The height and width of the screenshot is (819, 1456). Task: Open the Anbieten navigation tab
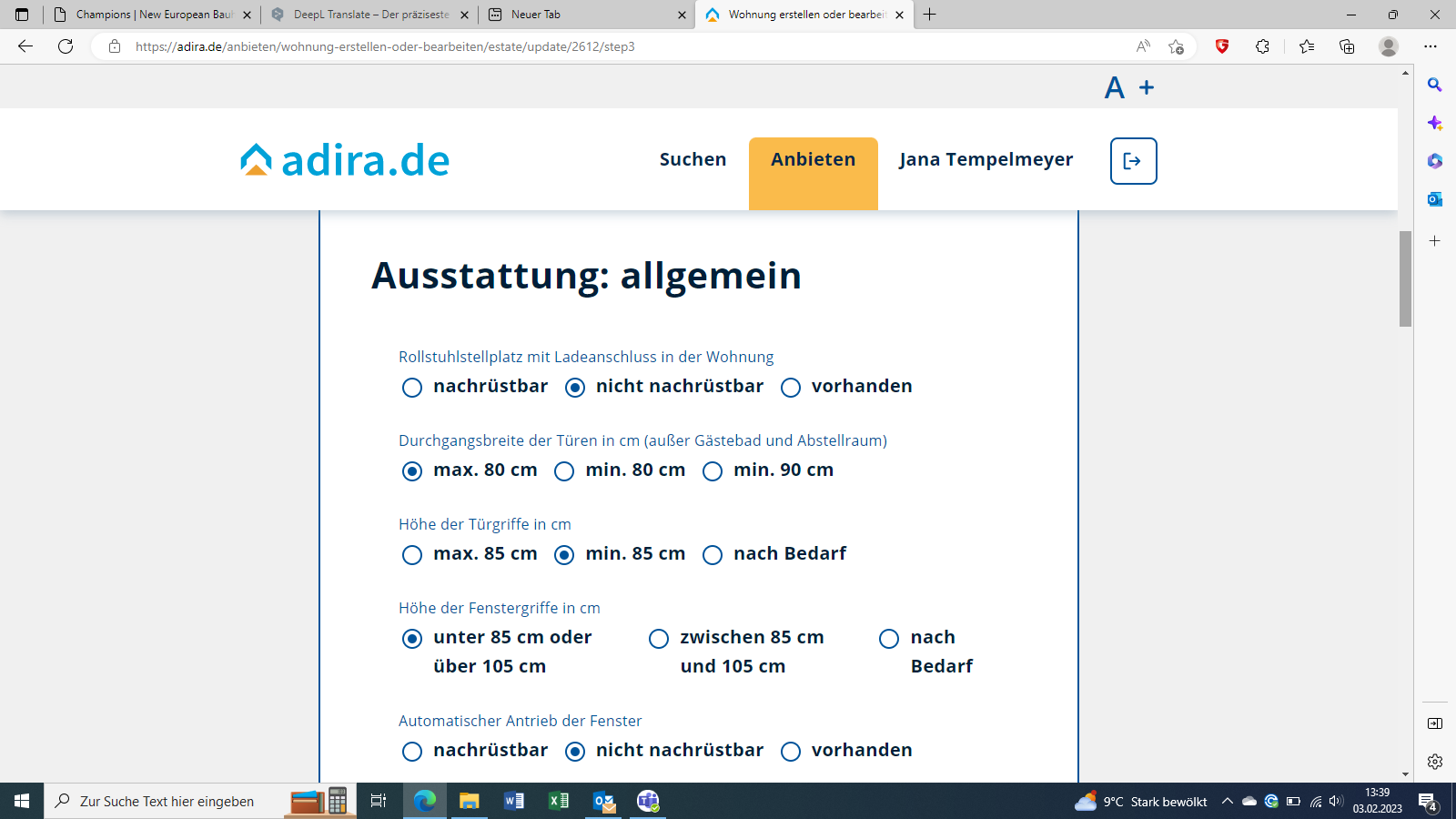pyautogui.click(x=813, y=160)
